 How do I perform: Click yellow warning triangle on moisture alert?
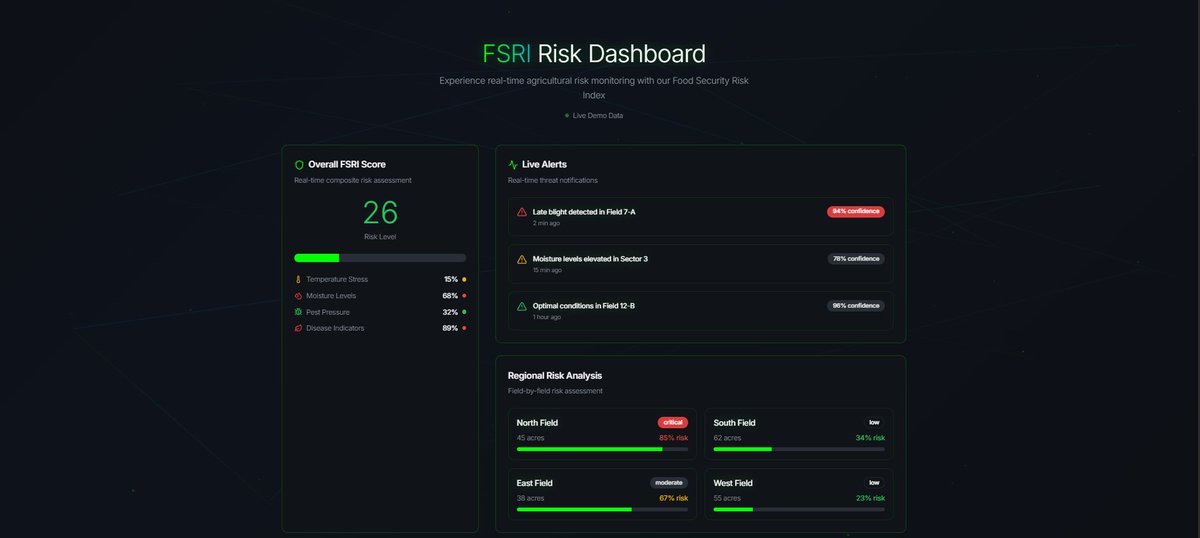click(x=522, y=259)
